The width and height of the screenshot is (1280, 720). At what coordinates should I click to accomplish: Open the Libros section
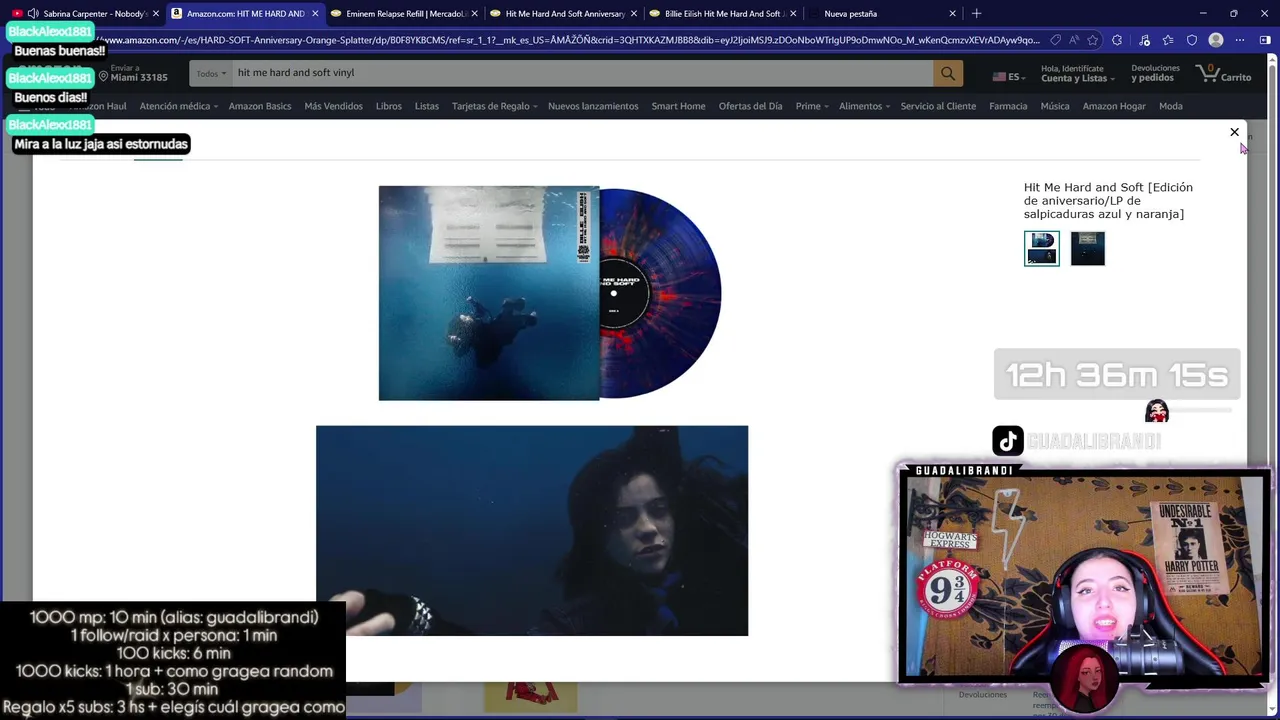pyautogui.click(x=389, y=106)
